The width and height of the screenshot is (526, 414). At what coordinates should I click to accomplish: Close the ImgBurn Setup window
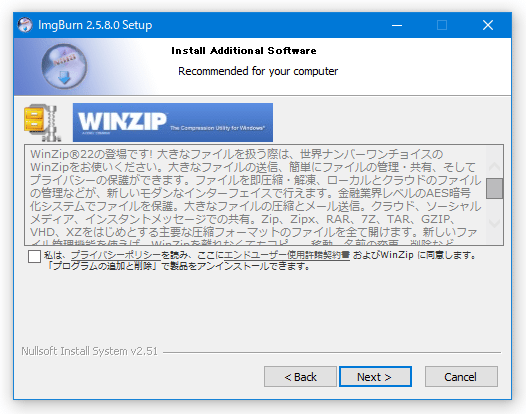(488, 25)
